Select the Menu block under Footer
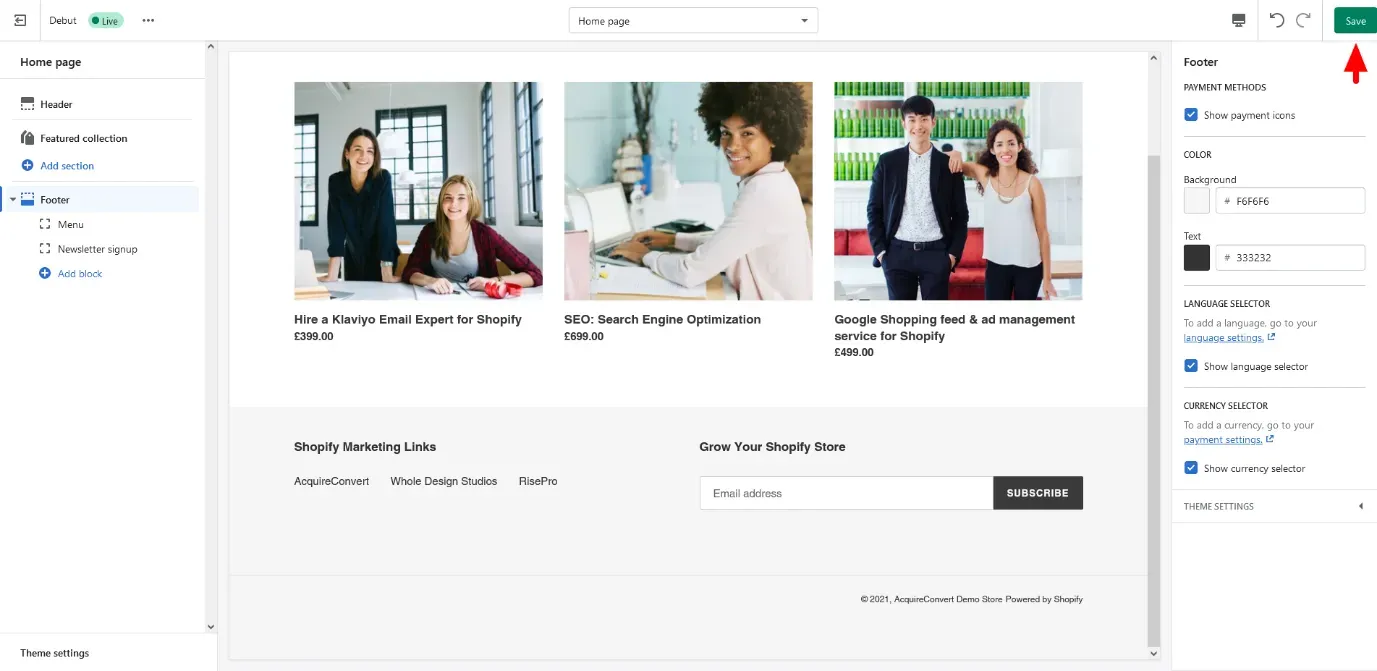The width and height of the screenshot is (1377, 671). click(70, 225)
